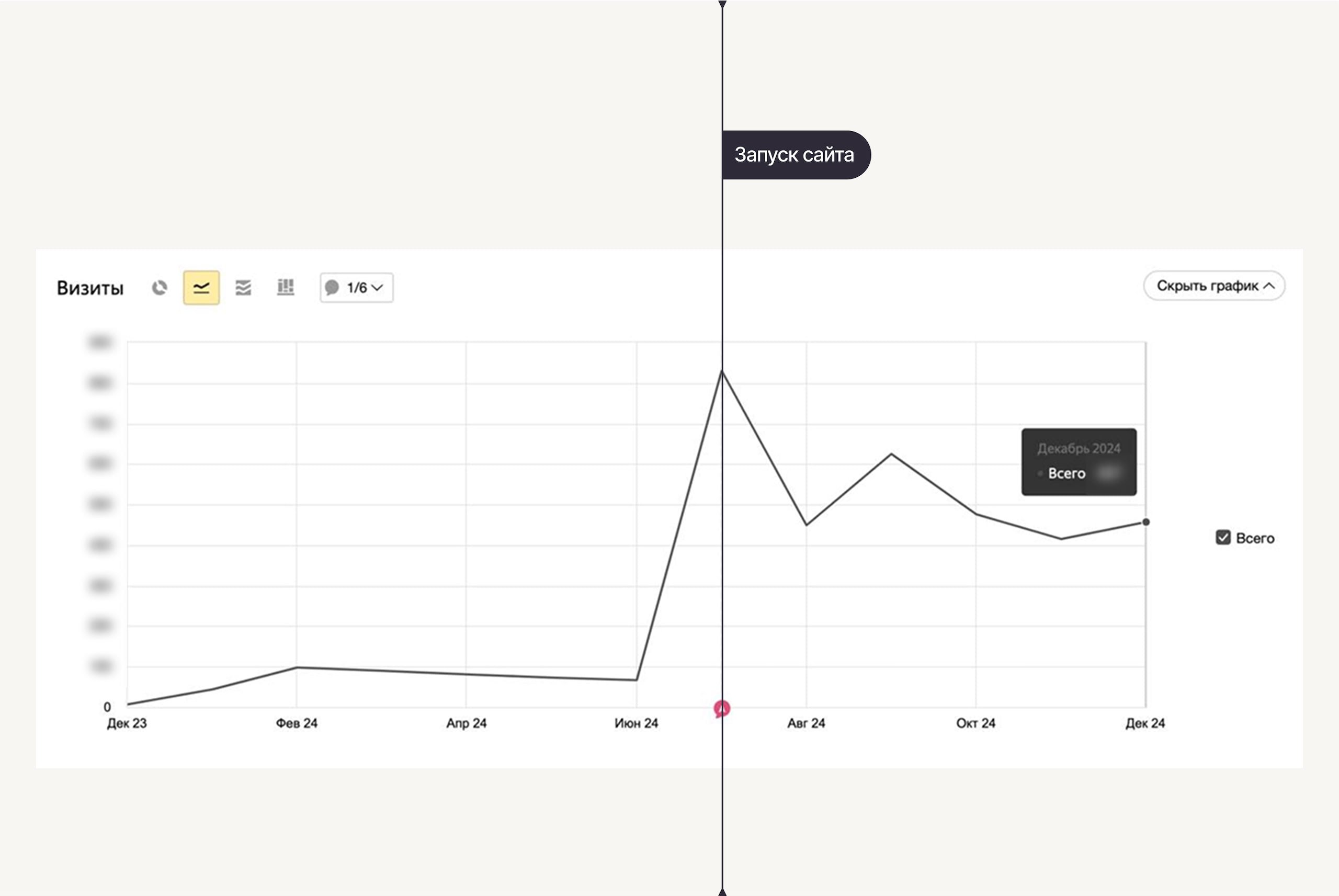Image resolution: width=1339 pixels, height=896 pixels.
Task: Click the Визиты chart title
Action: pyautogui.click(x=90, y=288)
